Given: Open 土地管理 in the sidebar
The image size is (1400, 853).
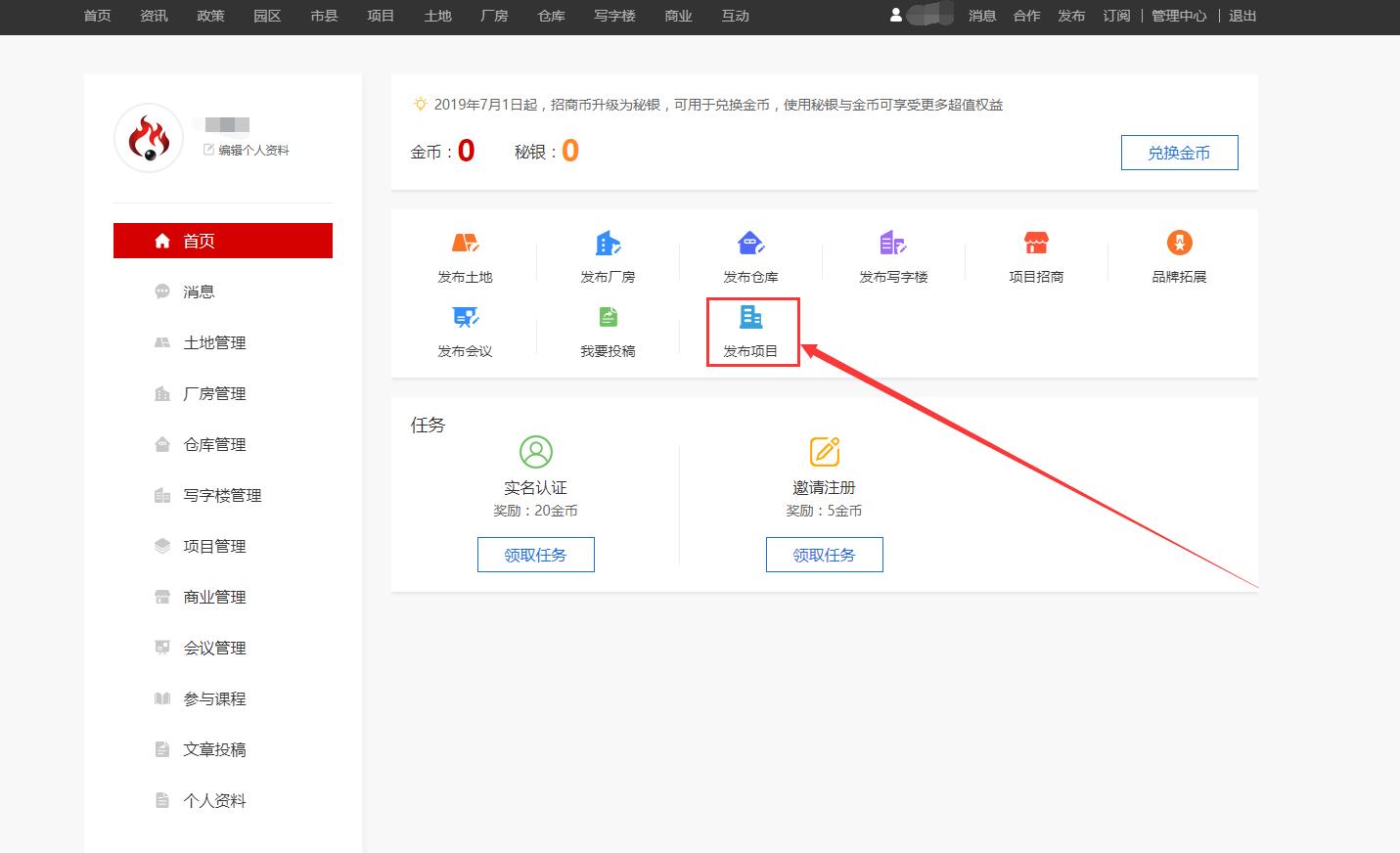Looking at the screenshot, I should click(213, 342).
